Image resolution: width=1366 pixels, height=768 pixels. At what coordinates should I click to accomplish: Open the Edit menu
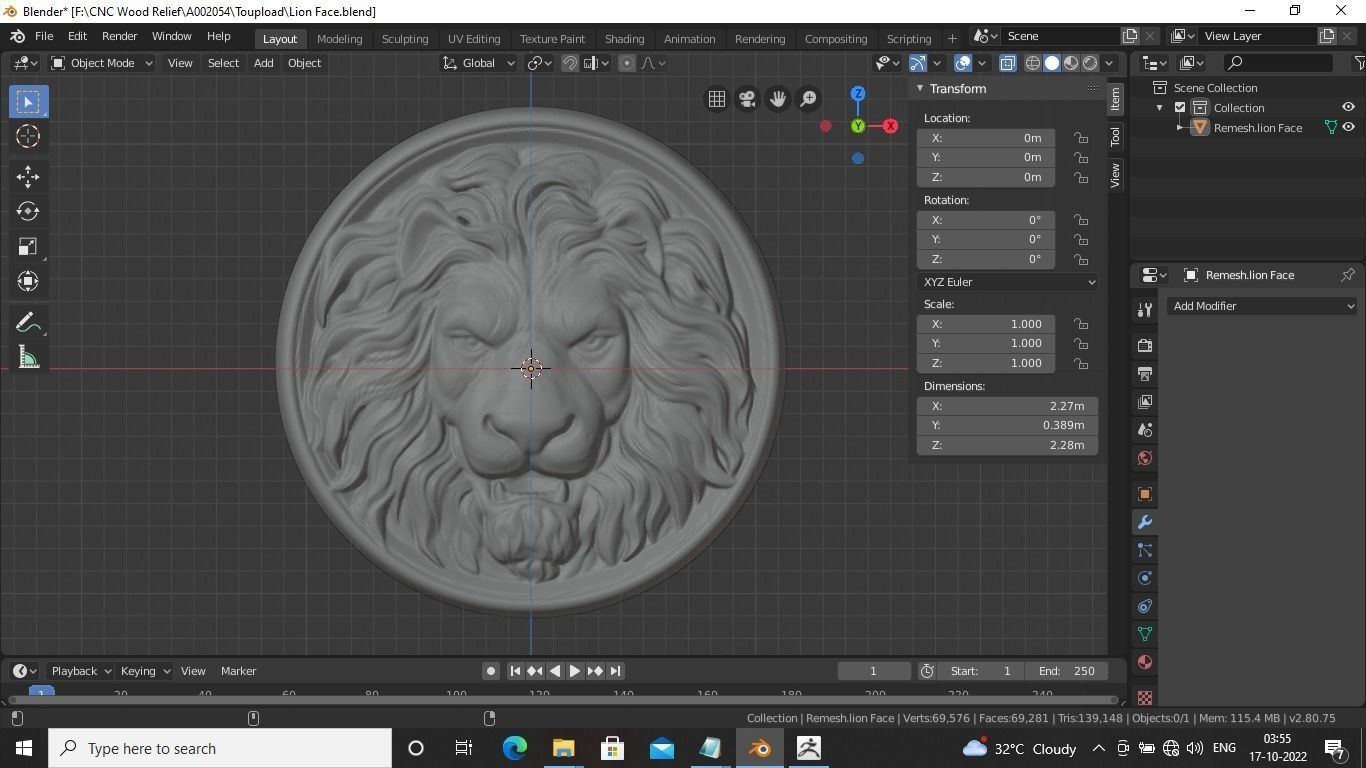pos(76,36)
